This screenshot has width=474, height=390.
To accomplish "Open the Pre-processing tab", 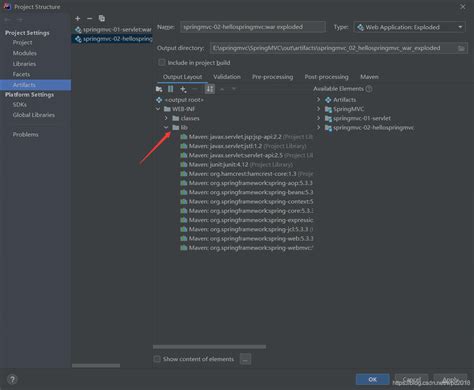I will pos(272,77).
